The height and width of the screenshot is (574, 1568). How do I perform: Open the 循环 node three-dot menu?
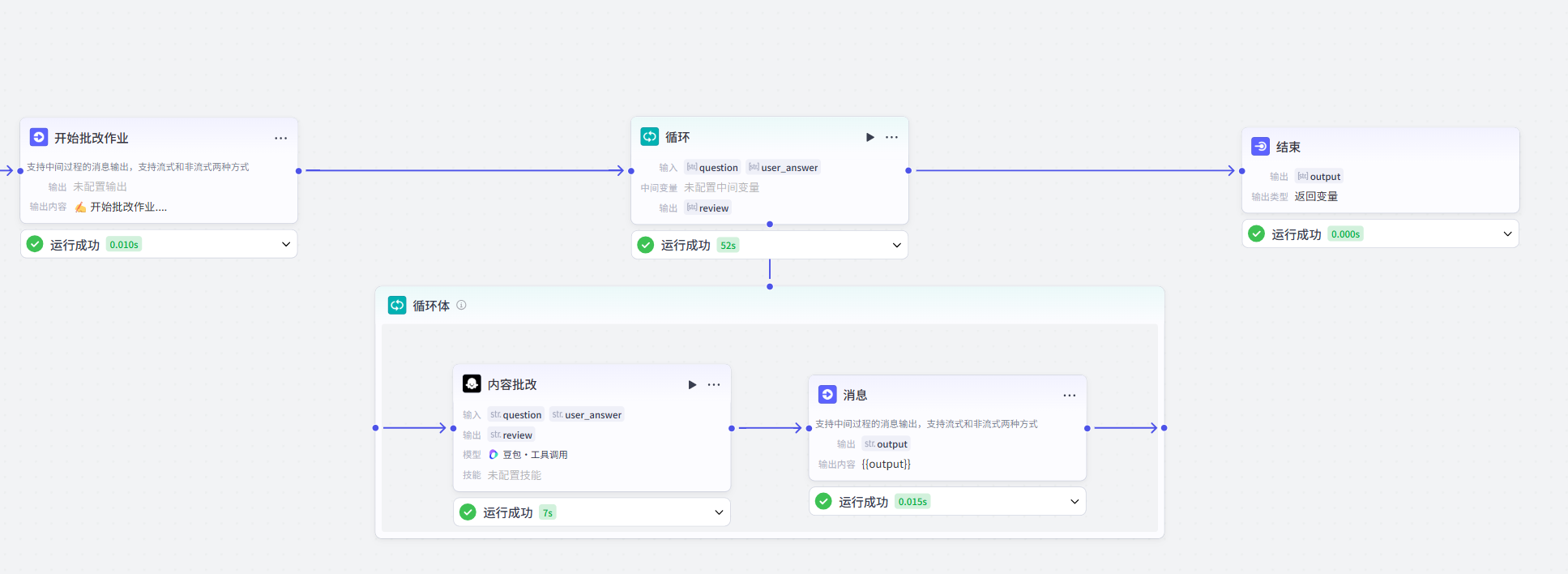(891, 137)
